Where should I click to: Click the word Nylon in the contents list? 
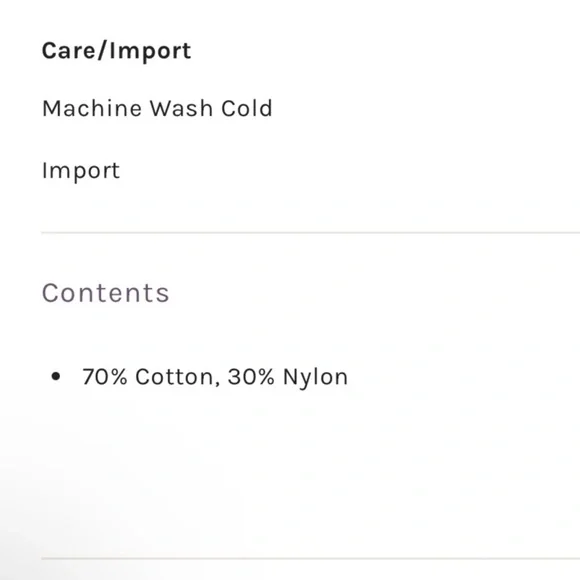pyautogui.click(x=315, y=378)
